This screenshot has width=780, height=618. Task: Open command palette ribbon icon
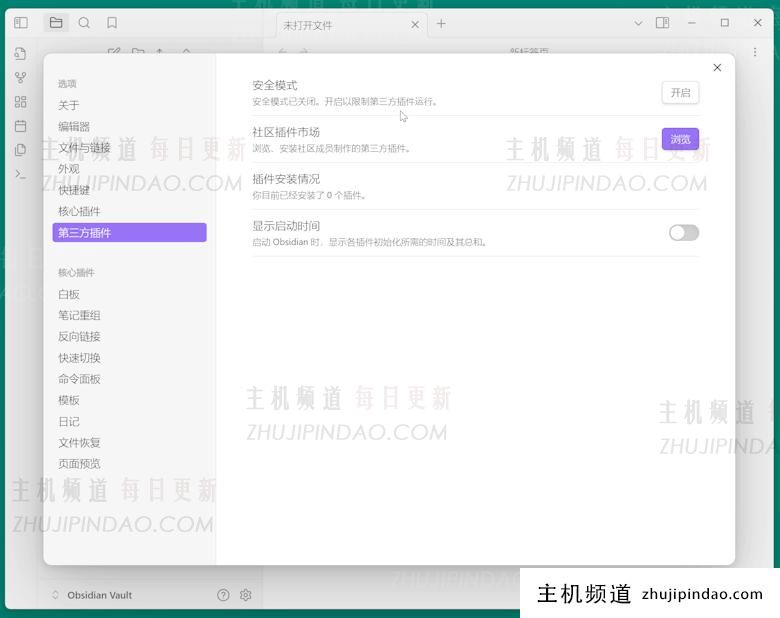coord(20,174)
